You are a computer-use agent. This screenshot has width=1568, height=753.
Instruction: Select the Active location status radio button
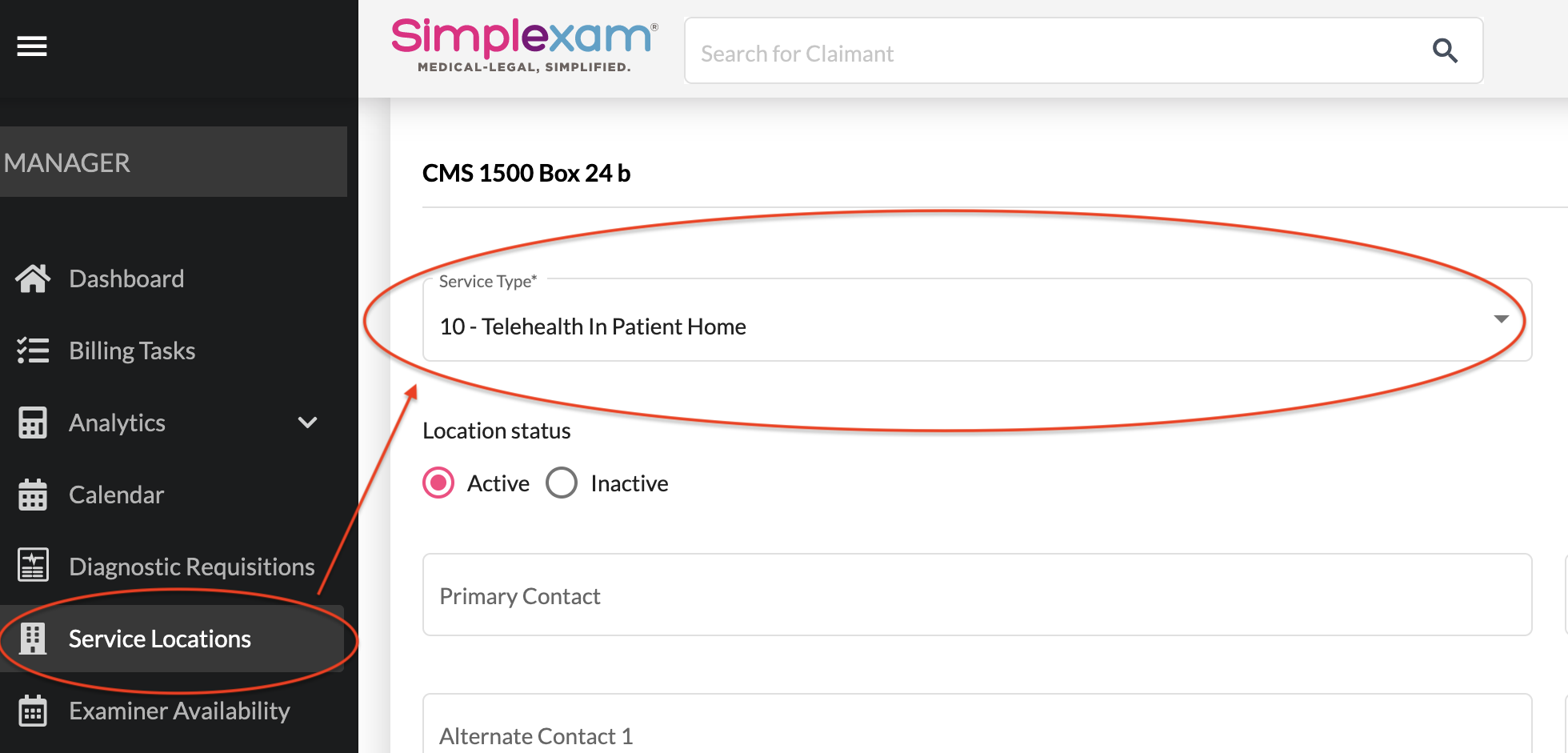[438, 482]
